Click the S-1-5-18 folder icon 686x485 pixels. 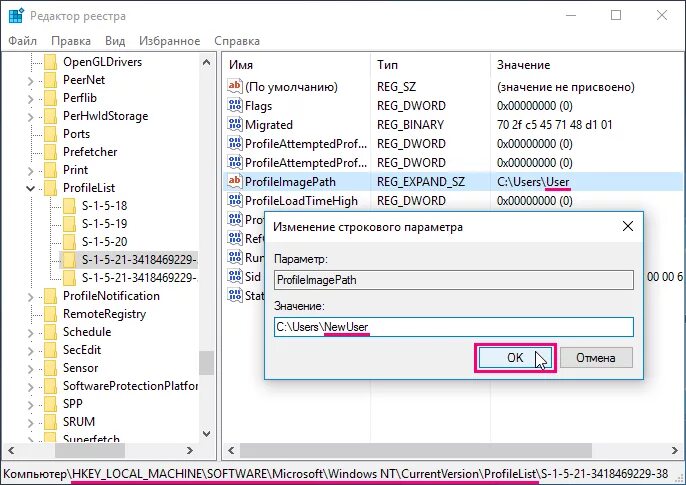click(69, 206)
